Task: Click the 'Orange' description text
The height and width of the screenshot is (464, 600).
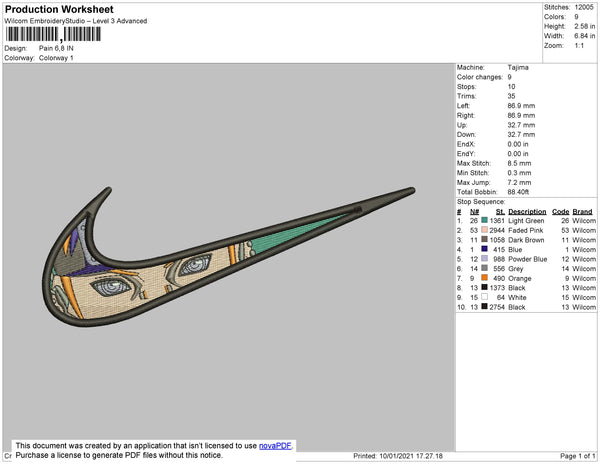Action: tap(520, 278)
